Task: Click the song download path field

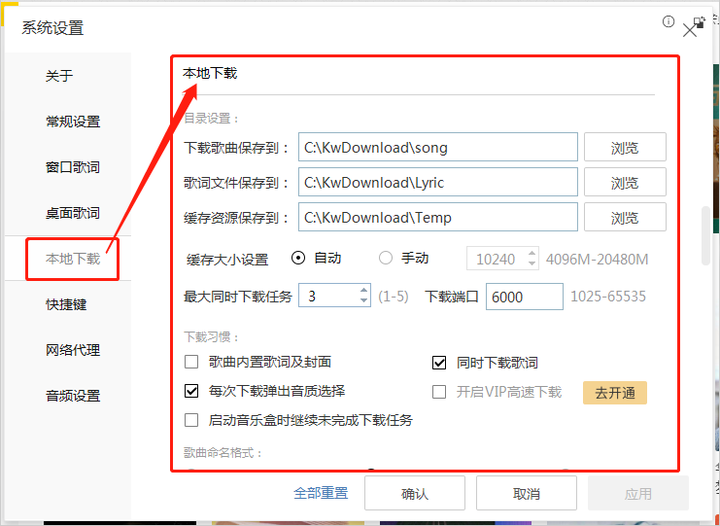Action: (438, 147)
